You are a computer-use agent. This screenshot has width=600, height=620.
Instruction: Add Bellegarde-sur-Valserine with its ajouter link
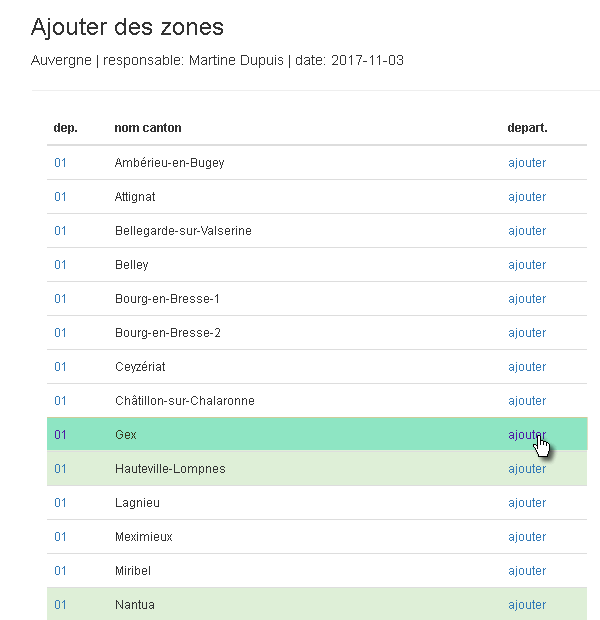527,231
